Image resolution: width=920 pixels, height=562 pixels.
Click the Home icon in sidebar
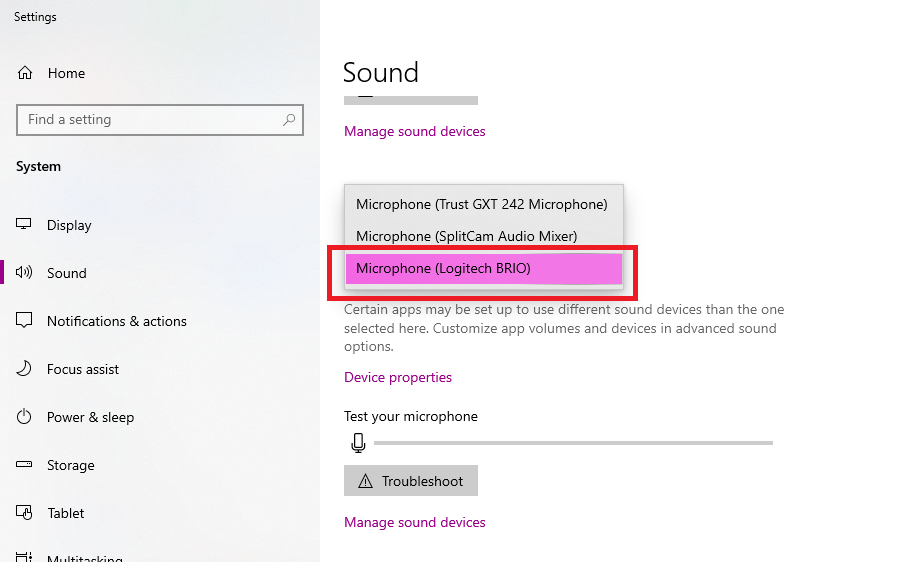click(x=25, y=73)
